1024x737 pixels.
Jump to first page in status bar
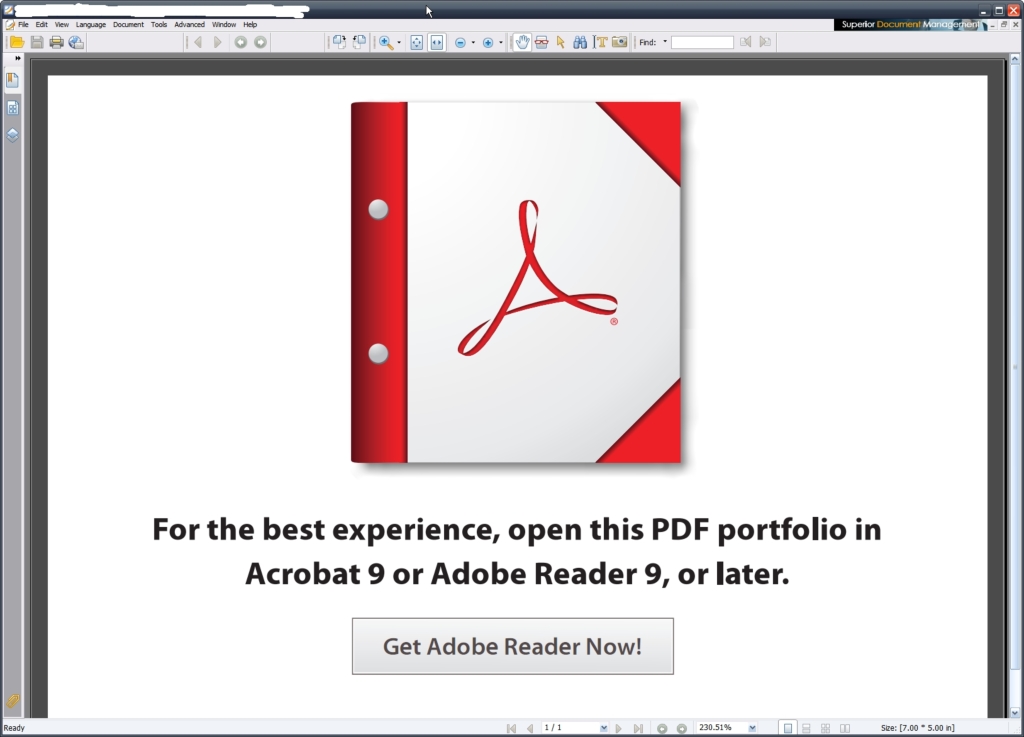[x=511, y=728]
